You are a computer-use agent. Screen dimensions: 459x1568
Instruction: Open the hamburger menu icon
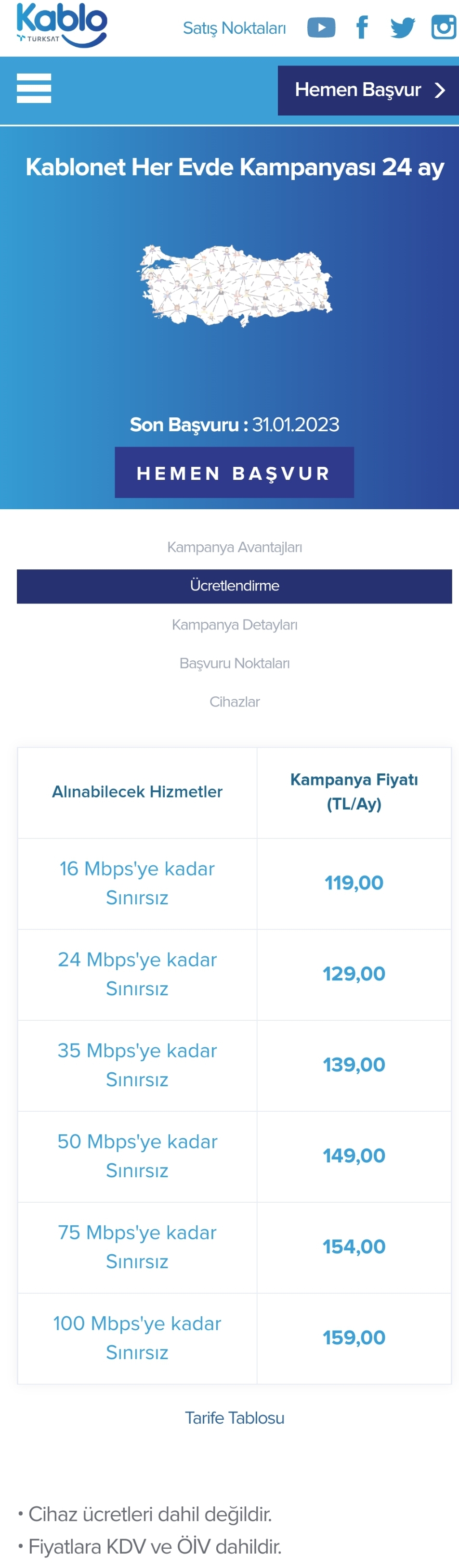click(34, 88)
